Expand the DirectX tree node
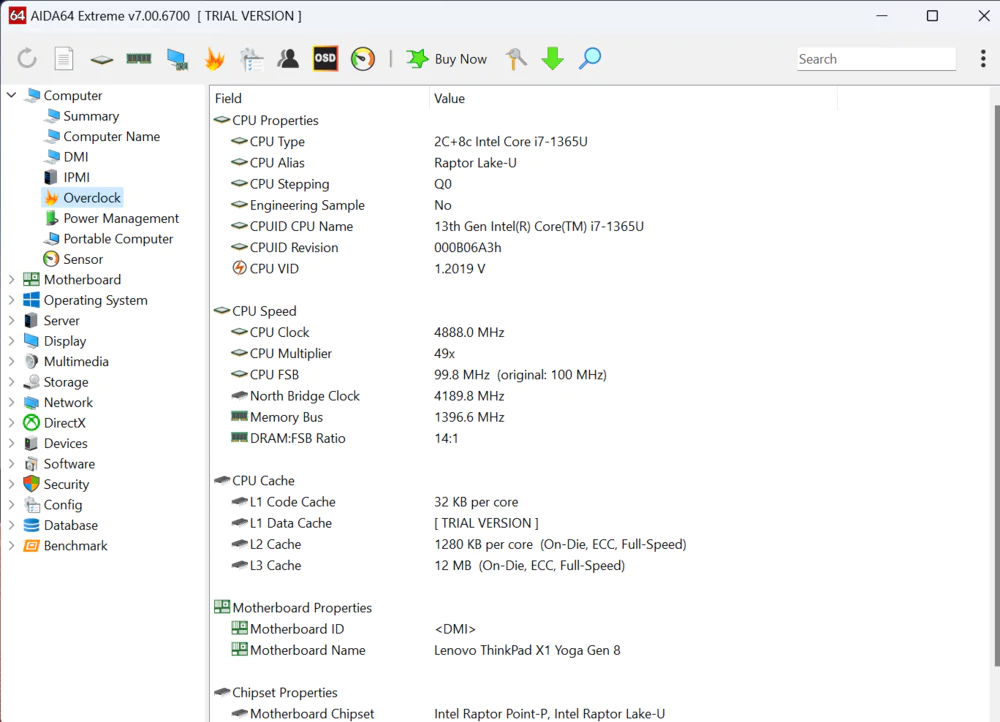This screenshot has width=1000, height=722. coord(11,422)
